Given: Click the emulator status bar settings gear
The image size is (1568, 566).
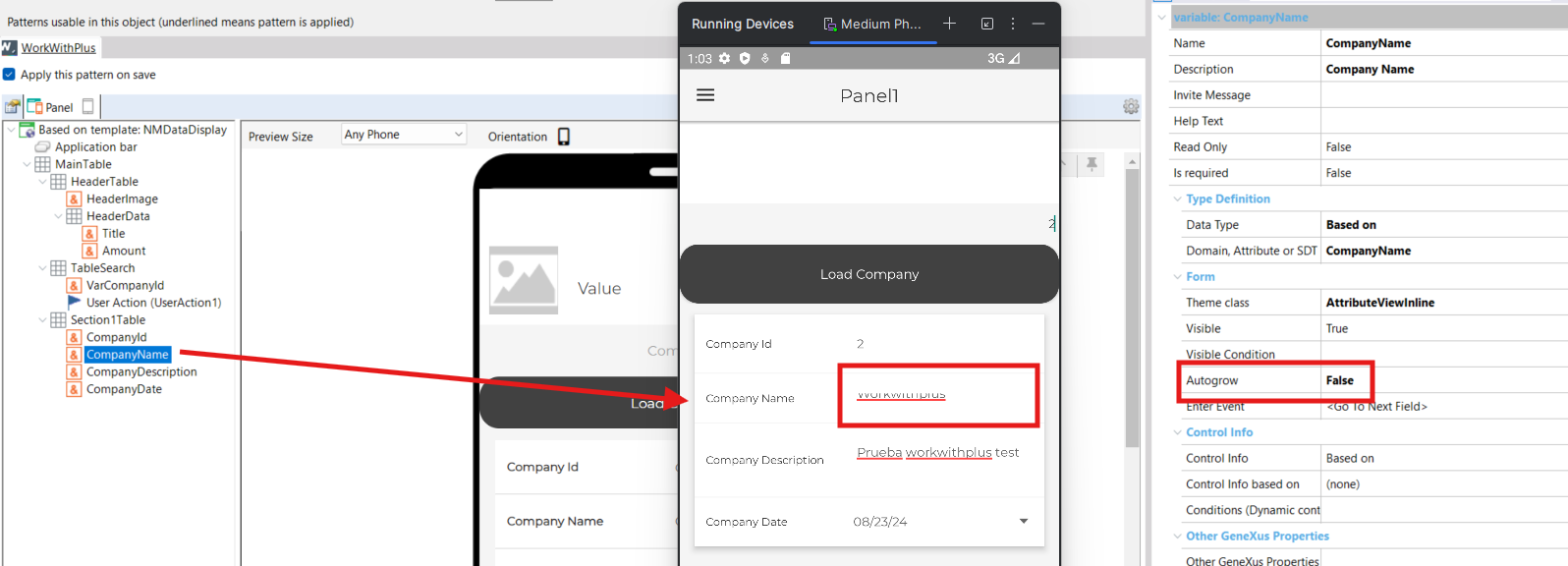Looking at the screenshot, I should pyautogui.click(x=724, y=58).
